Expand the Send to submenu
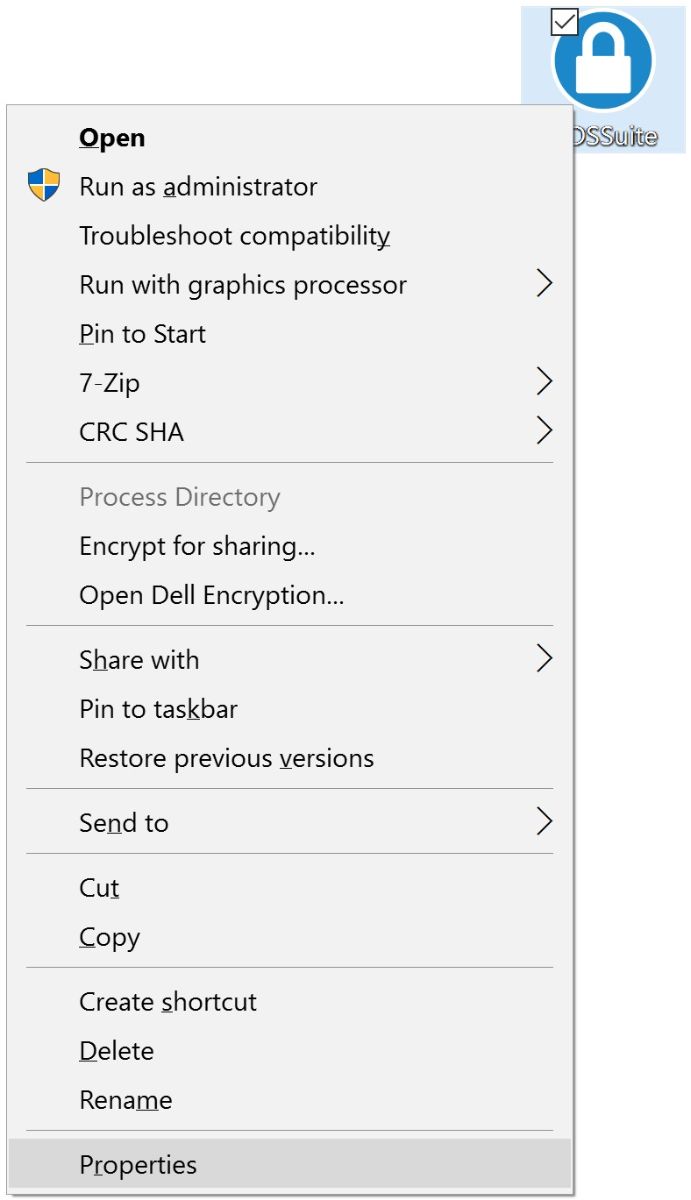 pyautogui.click(x=546, y=821)
